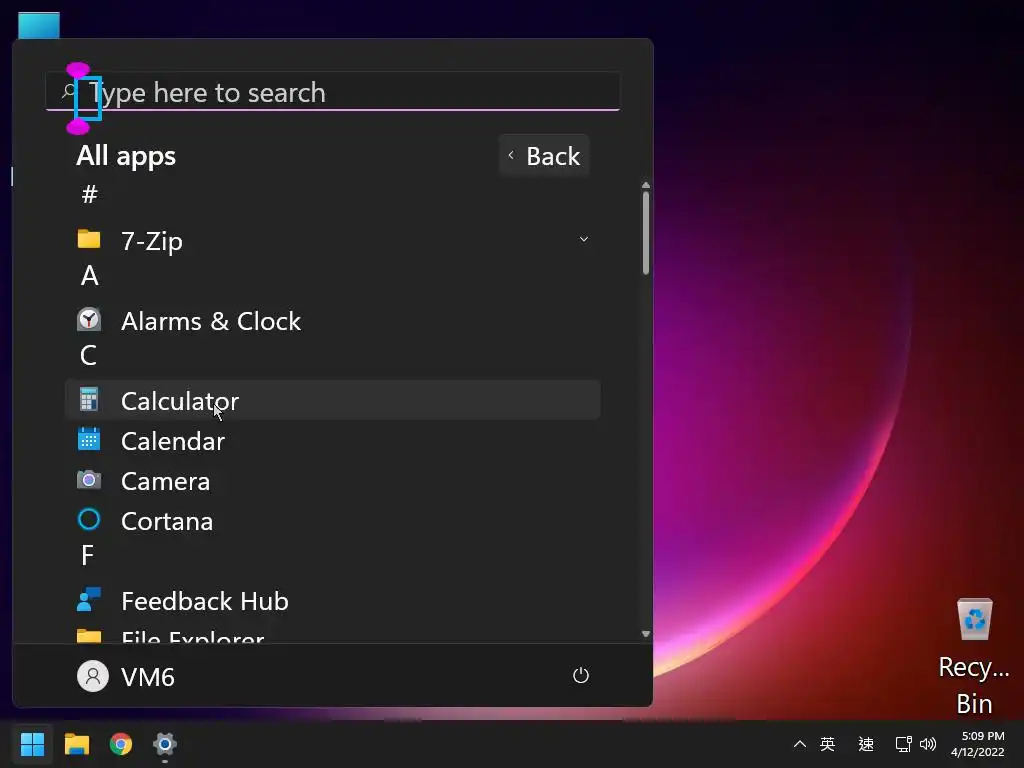1024x768 pixels.
Task: Launch Alarms & Clock from its clock icon
Action: [x=89, y=319]
